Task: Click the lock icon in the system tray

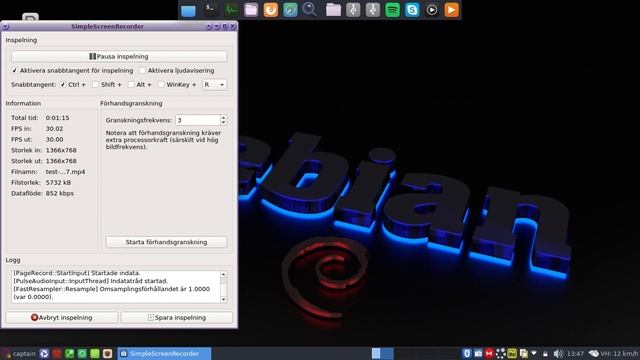Action: coord(545,354)
